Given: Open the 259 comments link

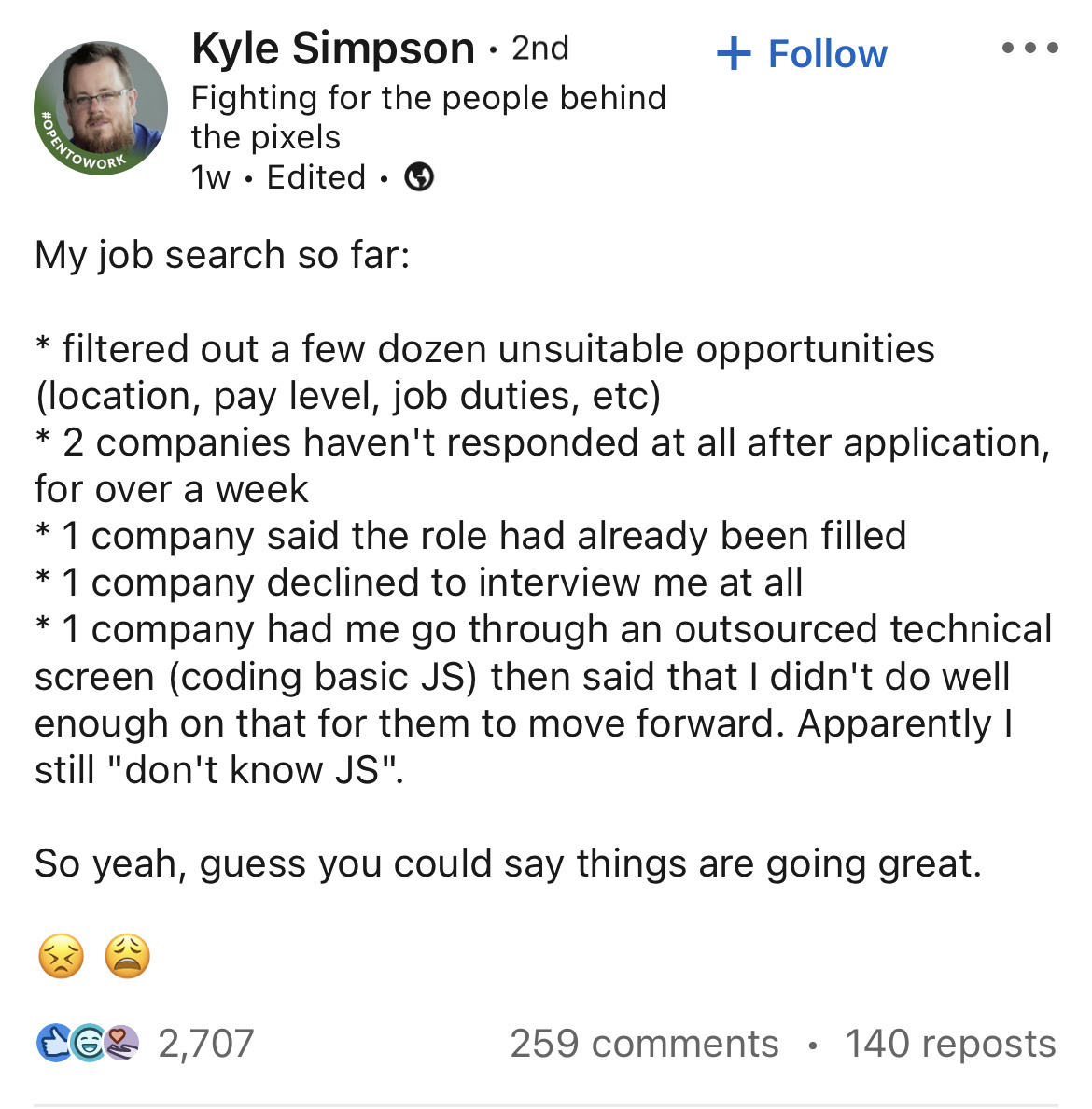Looking at the screenshot, I should pos(644,1044).
